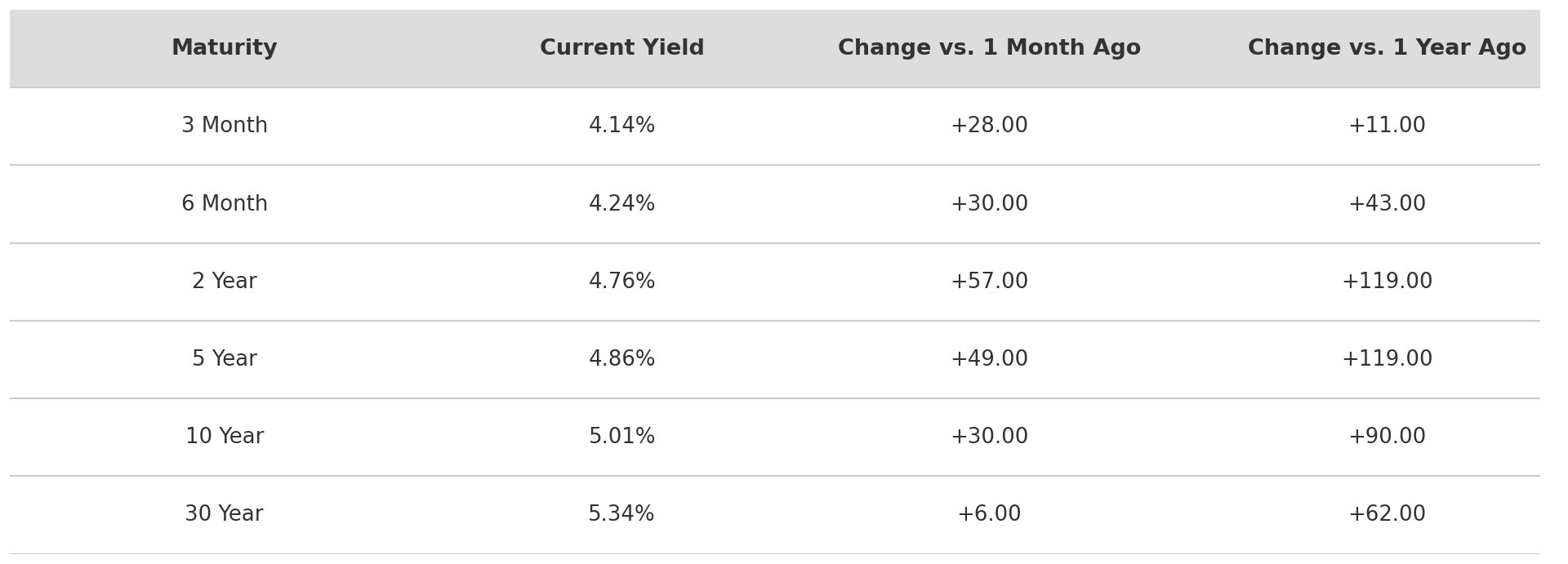Click the 5.34% yield value

[x=621, y=514]
